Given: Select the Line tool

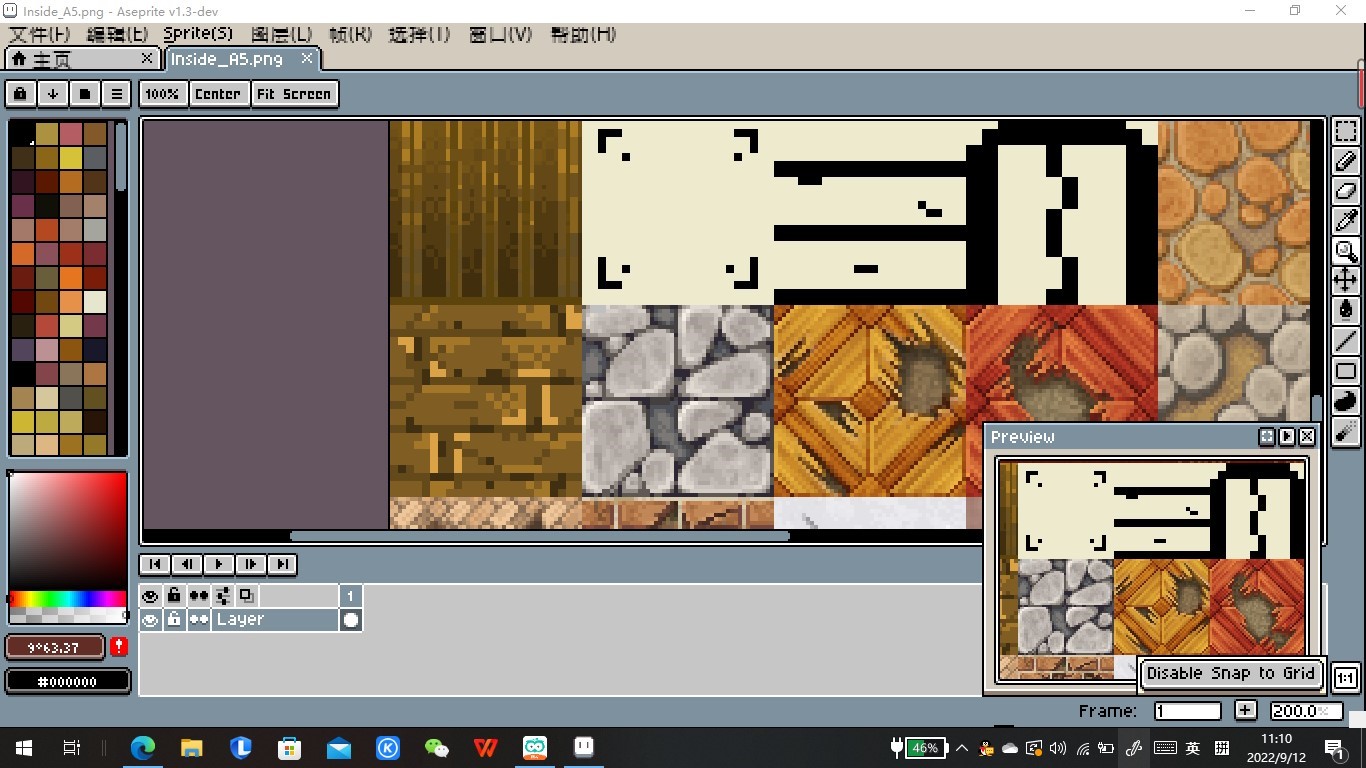Looking at the screenshot, I should (x=1346, y=341).
